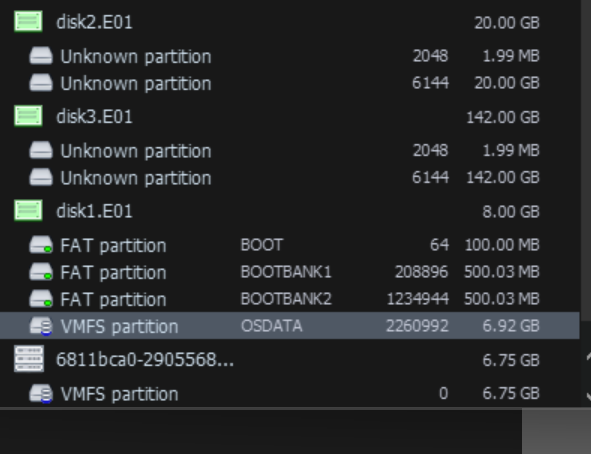Screen dimensions: 591x454
Task: Click the 142.00 GB size of disk3.E01
Action: coord(503,117)
